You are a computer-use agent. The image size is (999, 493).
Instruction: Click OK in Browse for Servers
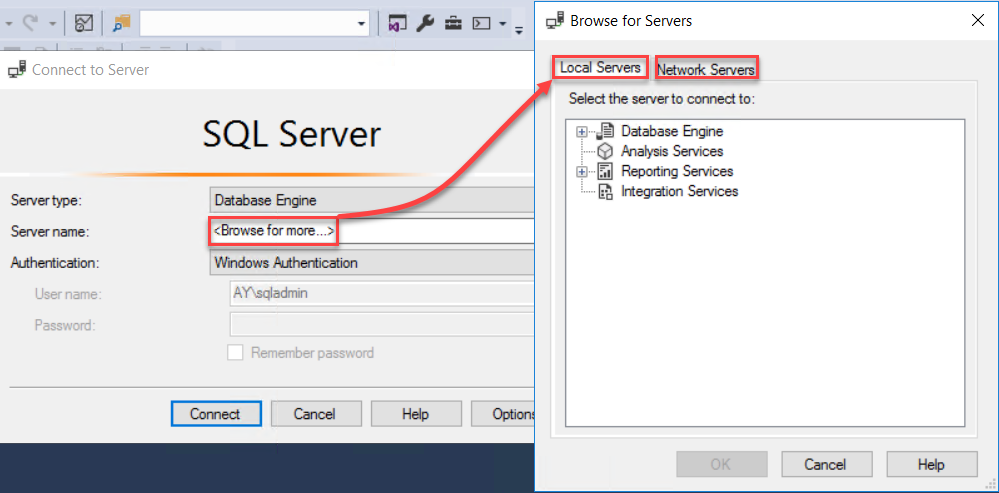tap(721, 464)
